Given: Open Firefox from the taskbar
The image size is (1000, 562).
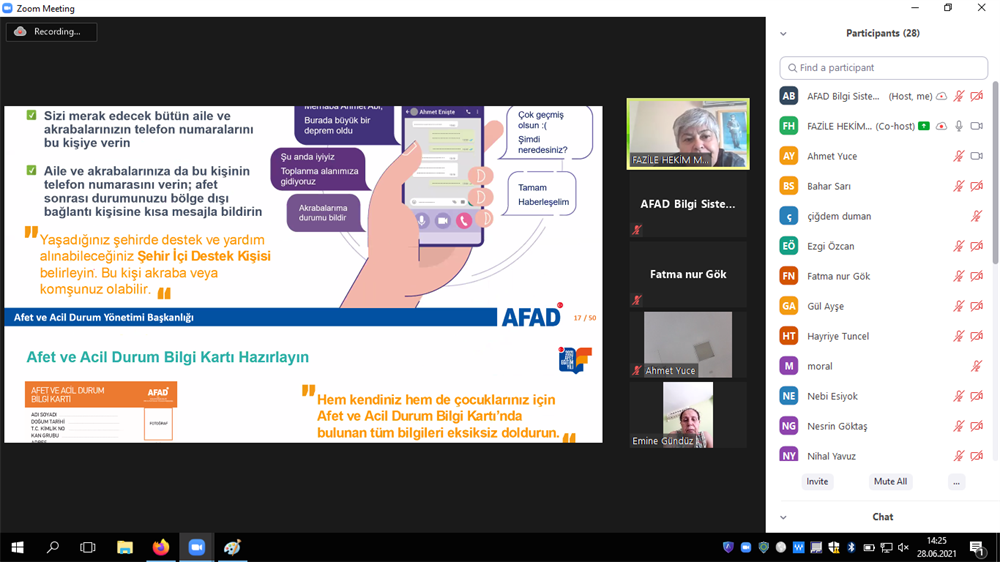Looking at the screenshot, I should coord(161,547).
